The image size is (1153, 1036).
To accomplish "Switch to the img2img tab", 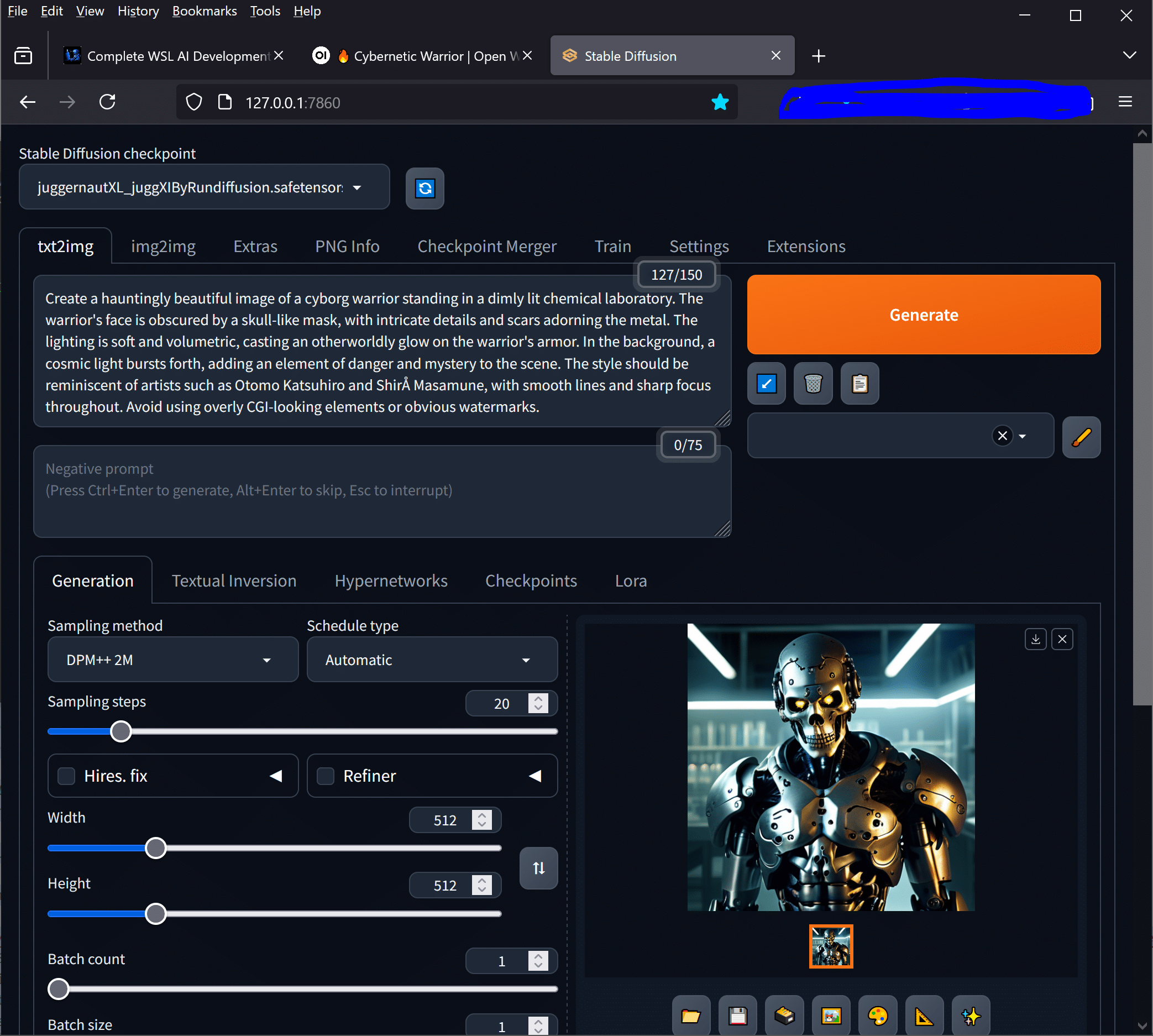I will point(163,247).
